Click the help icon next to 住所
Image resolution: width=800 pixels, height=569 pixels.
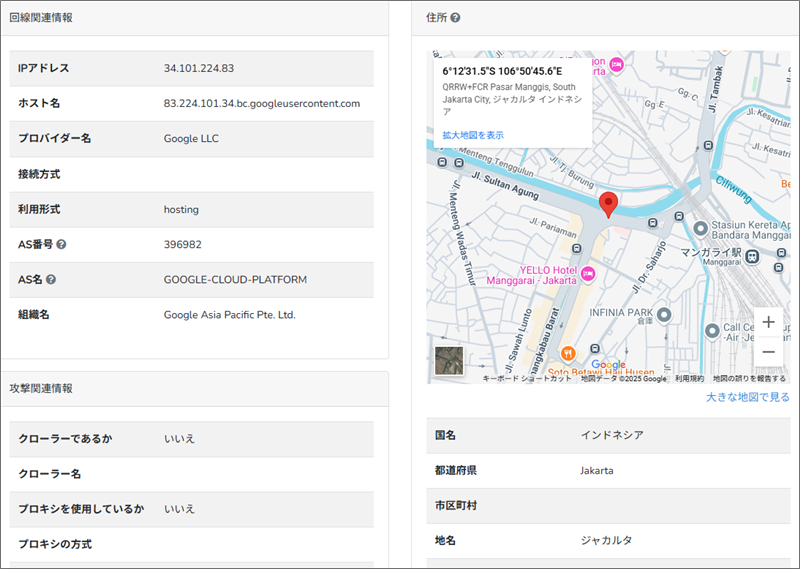[x=455, y=18]
